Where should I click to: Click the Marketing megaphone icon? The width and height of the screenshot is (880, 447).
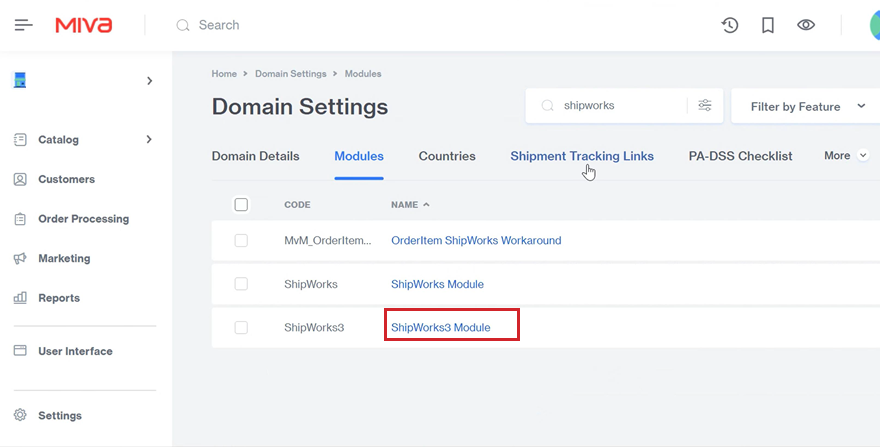tap(20, 258)
